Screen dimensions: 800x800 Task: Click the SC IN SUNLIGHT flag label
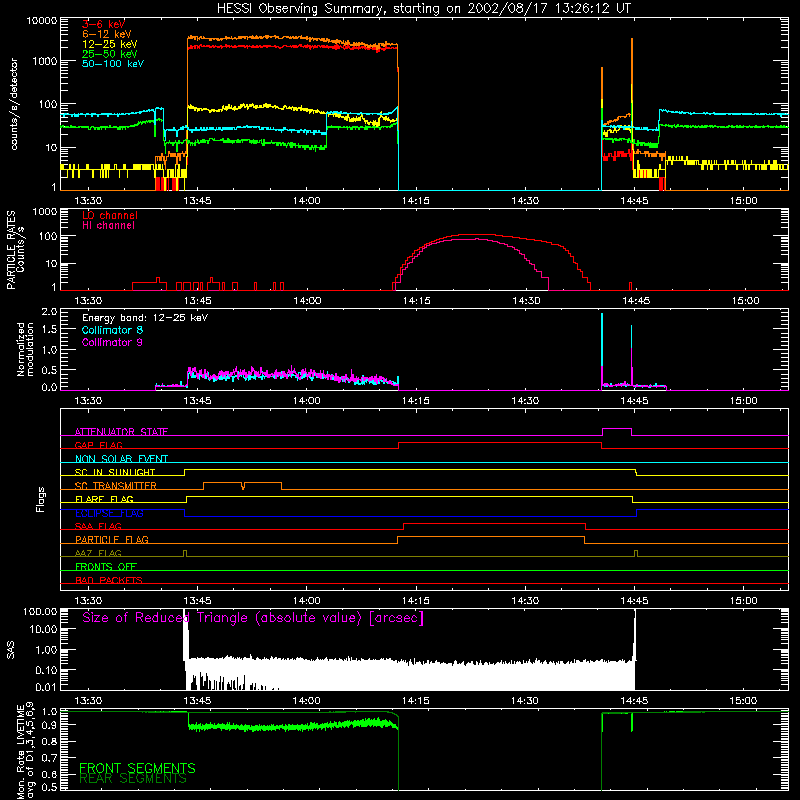click(115, 472)
